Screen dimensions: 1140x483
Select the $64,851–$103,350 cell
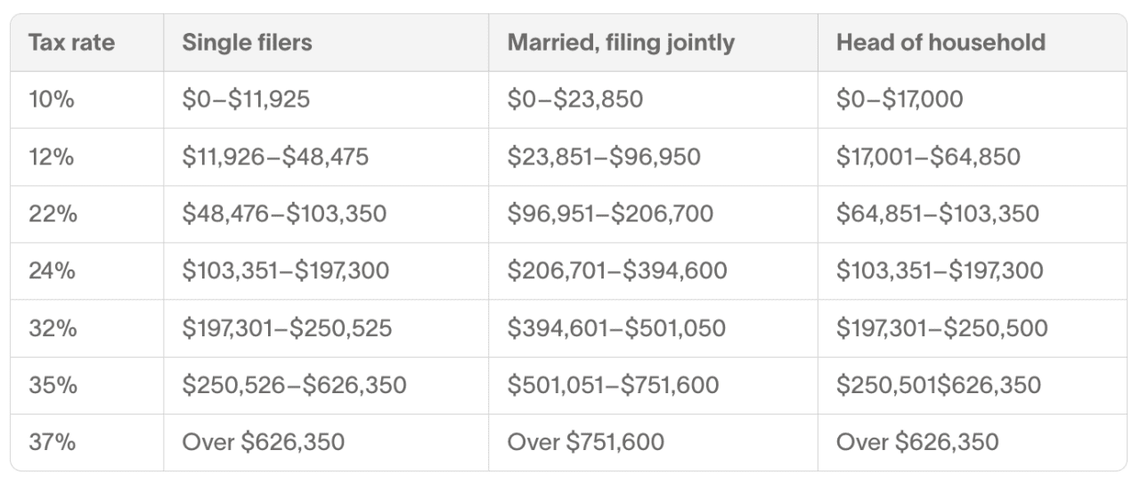[x=937, y=214]
